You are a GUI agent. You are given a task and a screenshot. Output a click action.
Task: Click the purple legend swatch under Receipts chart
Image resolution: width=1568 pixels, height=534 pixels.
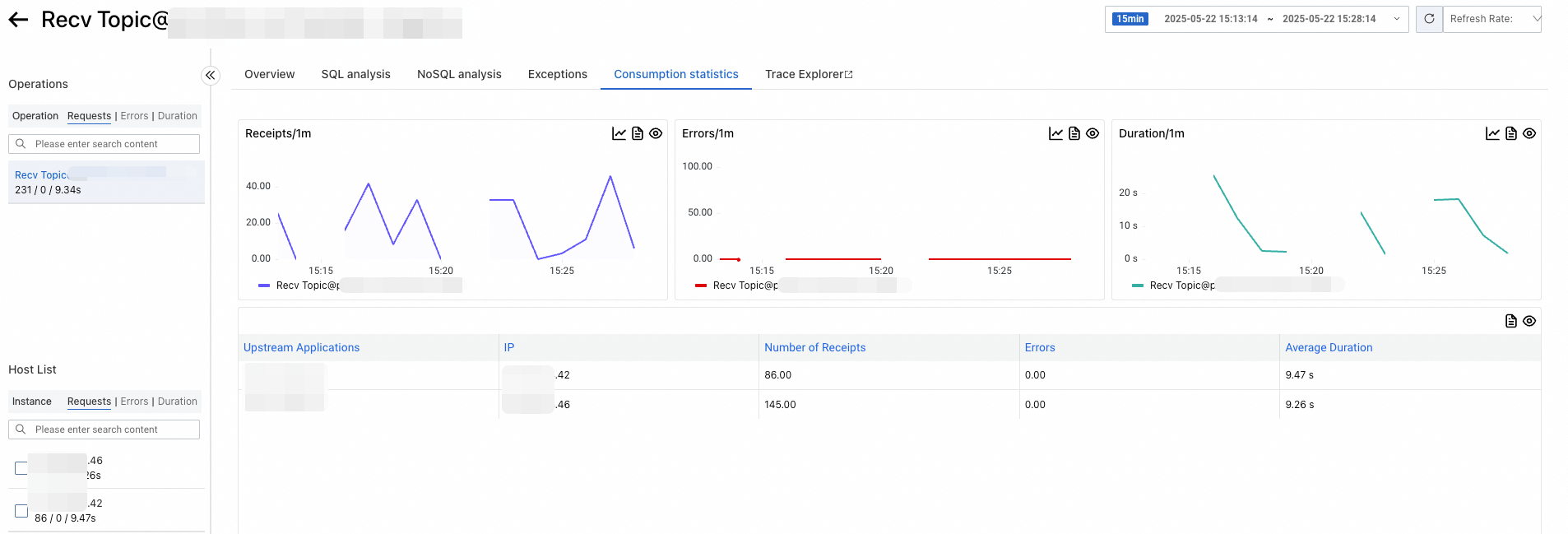pyautogui.click(x=264, y=286)
